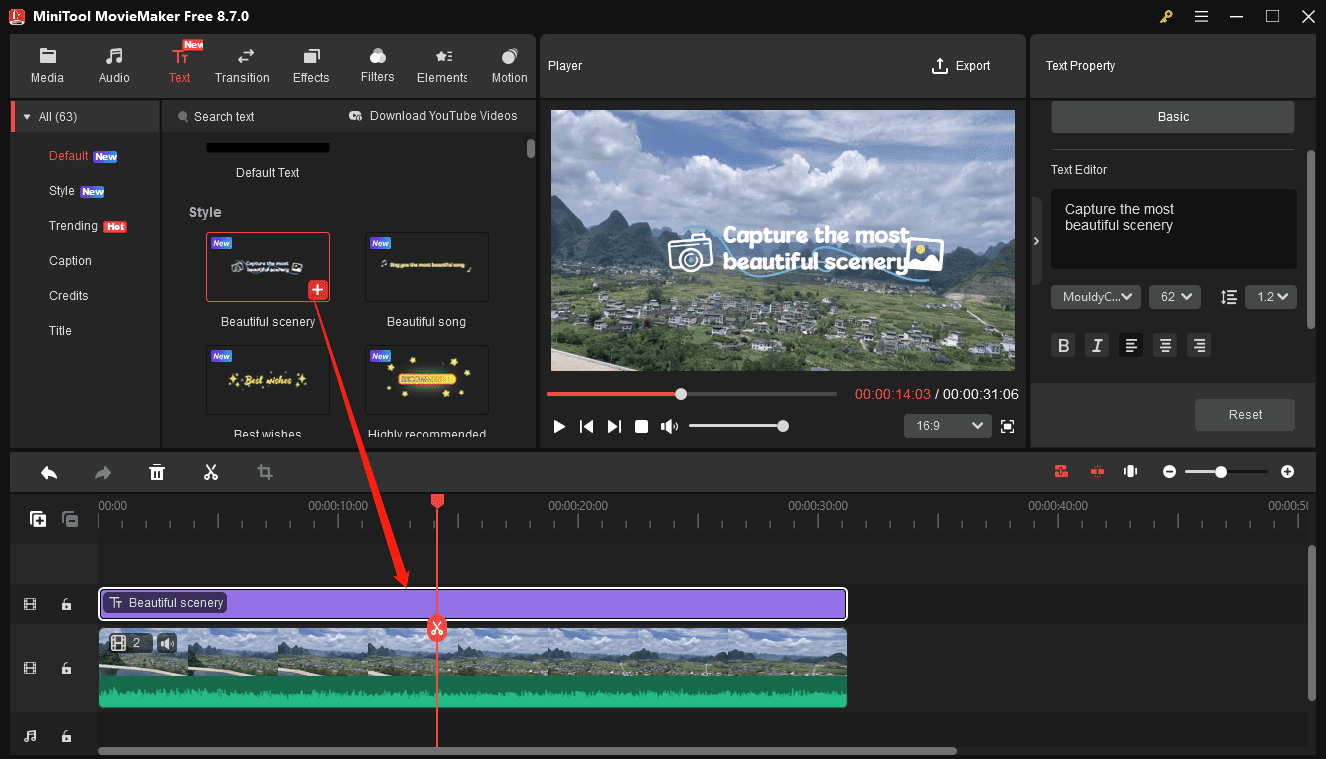Zoom out the timeline
This screenshot has height=759, width=1326.
click(x=1169, y=471)
